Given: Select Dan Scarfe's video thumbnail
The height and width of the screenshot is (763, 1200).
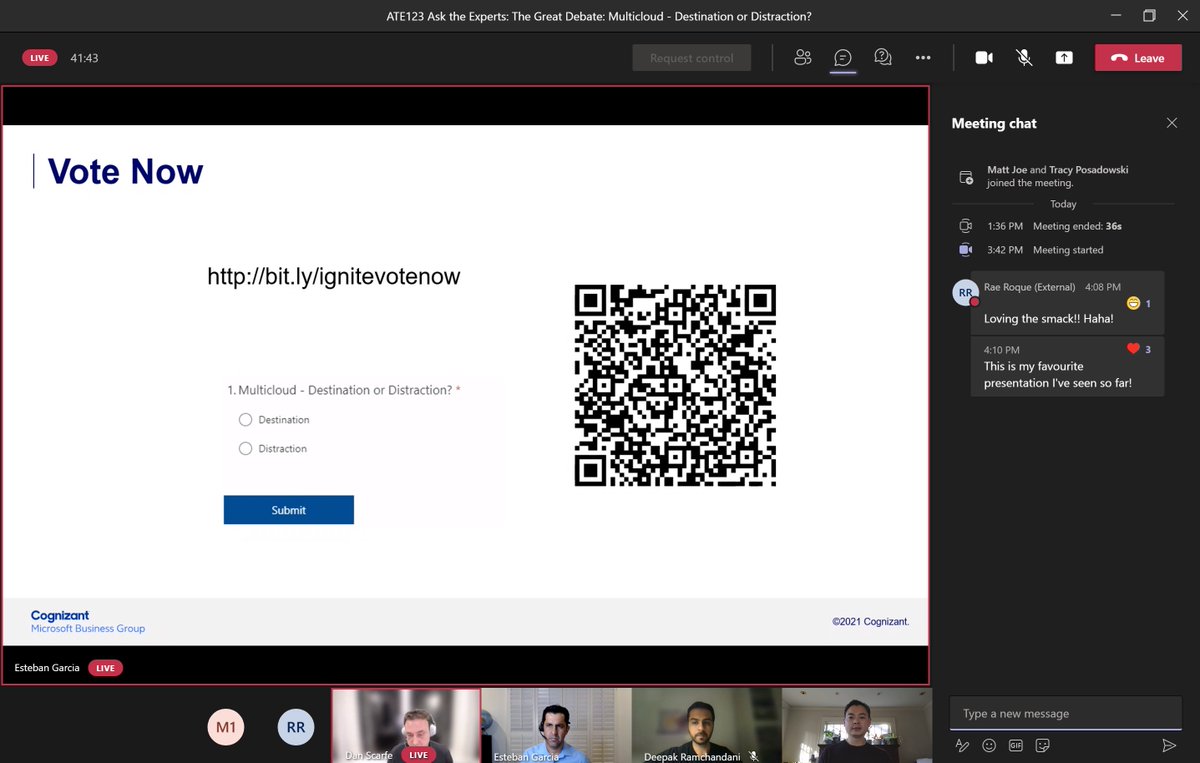Looking at the screenshot, I should tap(406, 726).
